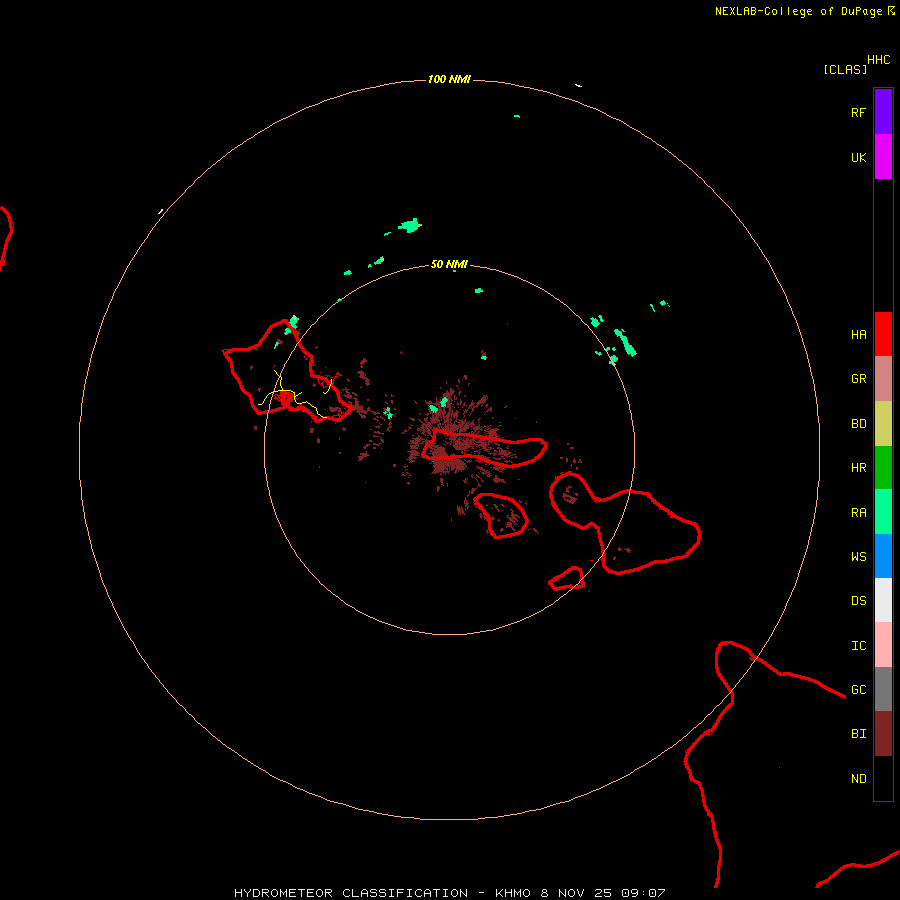The width and height of the screenshot is (900, 900).
Task: Click the IC pink legend swatch
Action: click(x=883, y=645)
